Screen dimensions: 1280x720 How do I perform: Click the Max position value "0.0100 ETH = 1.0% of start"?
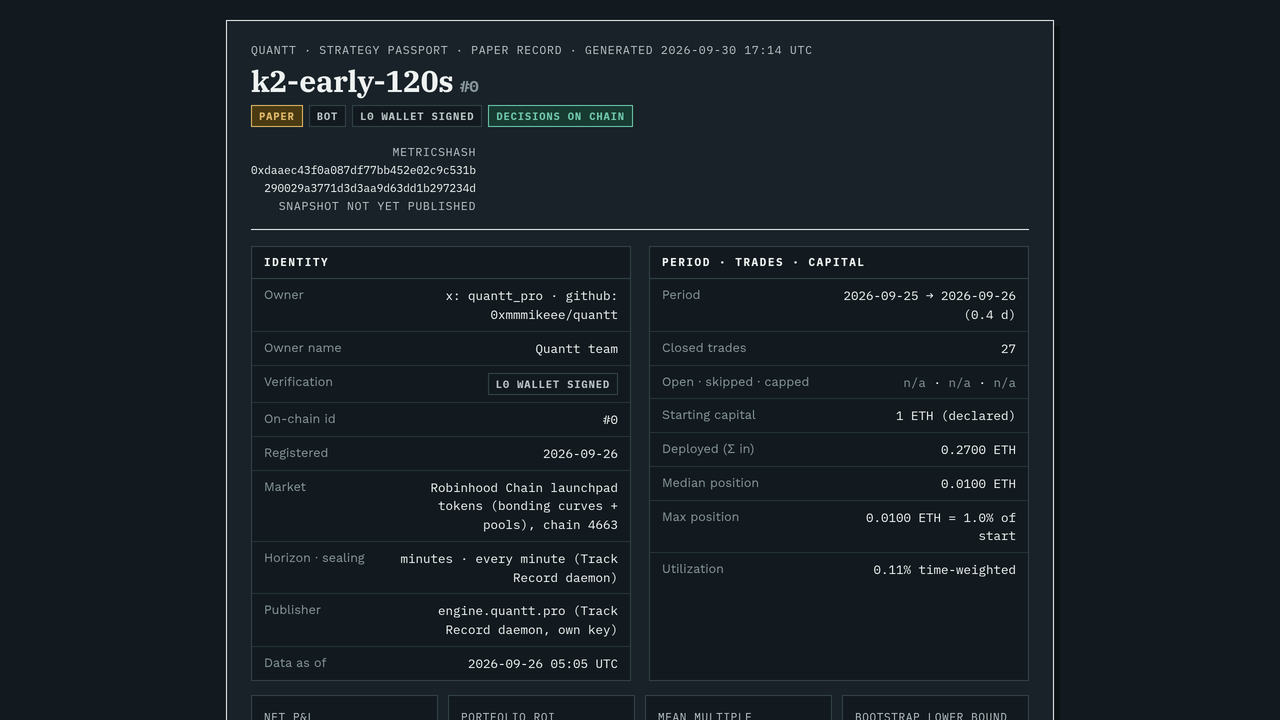pos(941,527)
